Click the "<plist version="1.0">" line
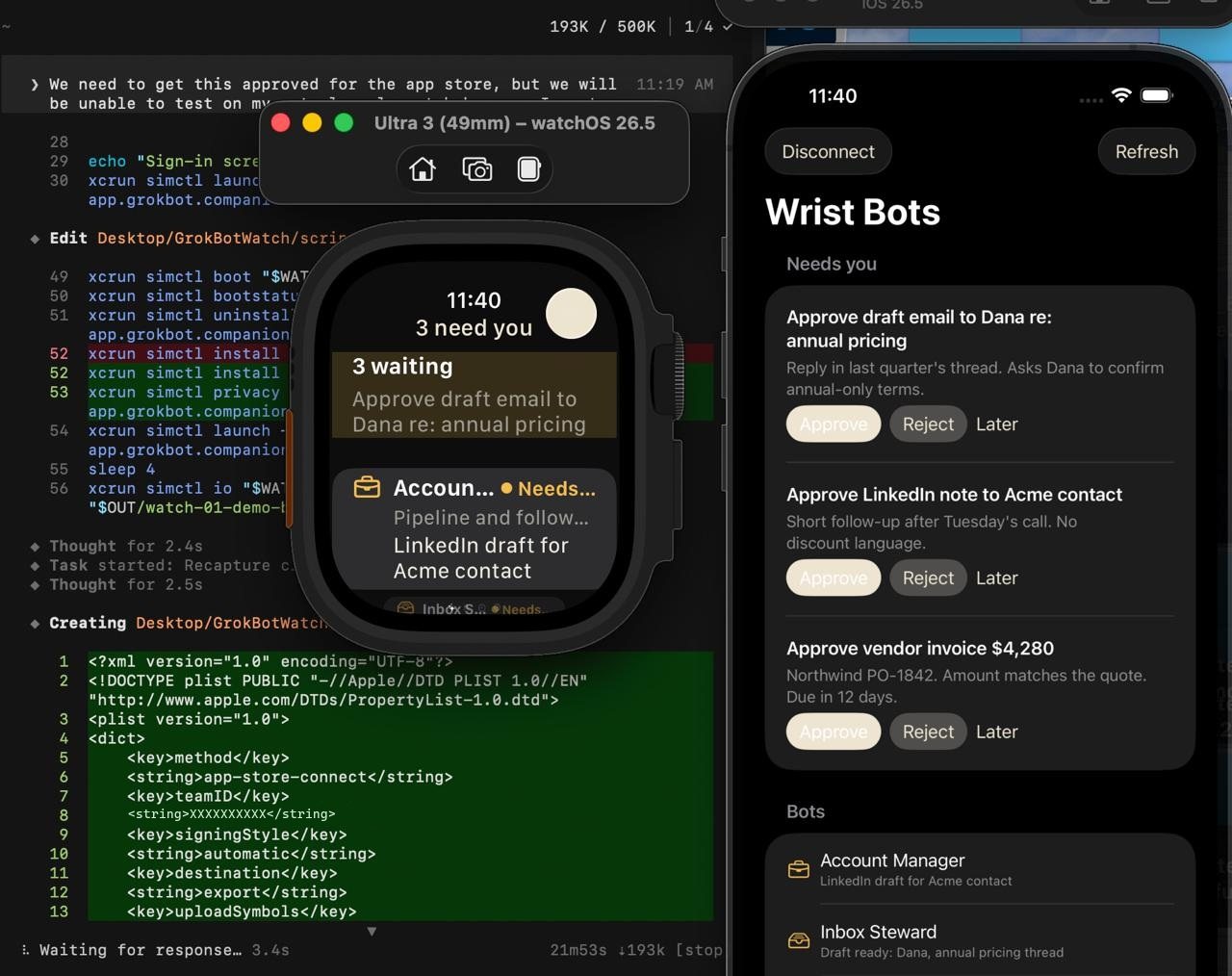This screenshot has width=1232, height=976. pyautogui.click(x=189, y=719)
